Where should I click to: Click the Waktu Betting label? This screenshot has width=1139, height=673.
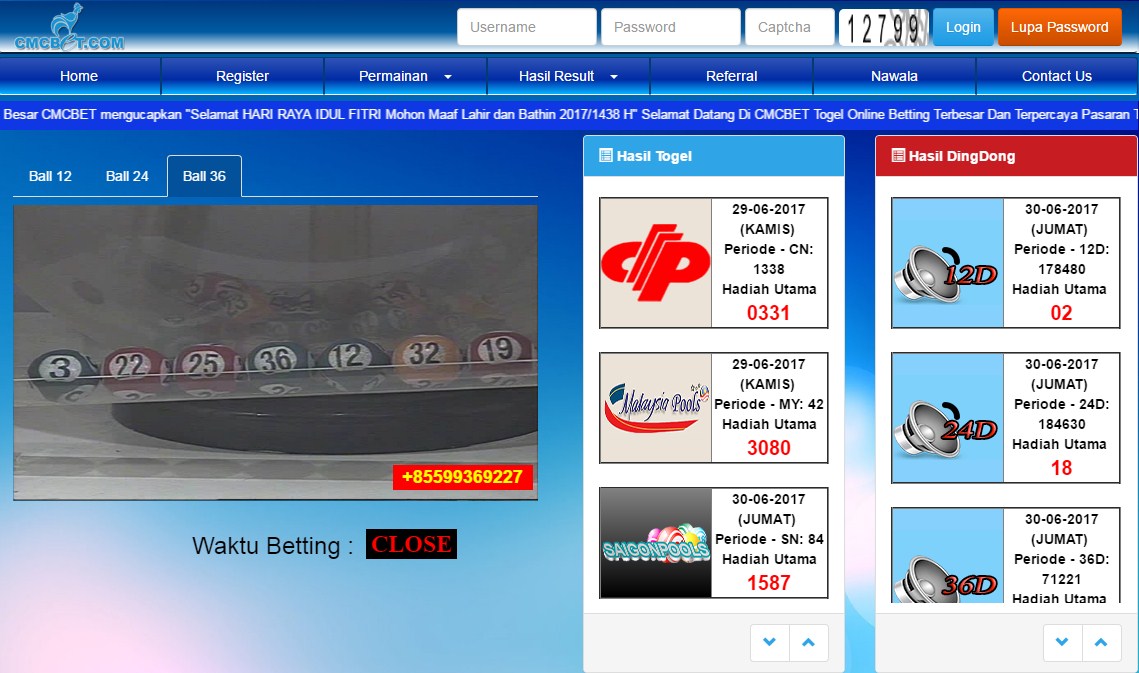(x=272, y=545)
